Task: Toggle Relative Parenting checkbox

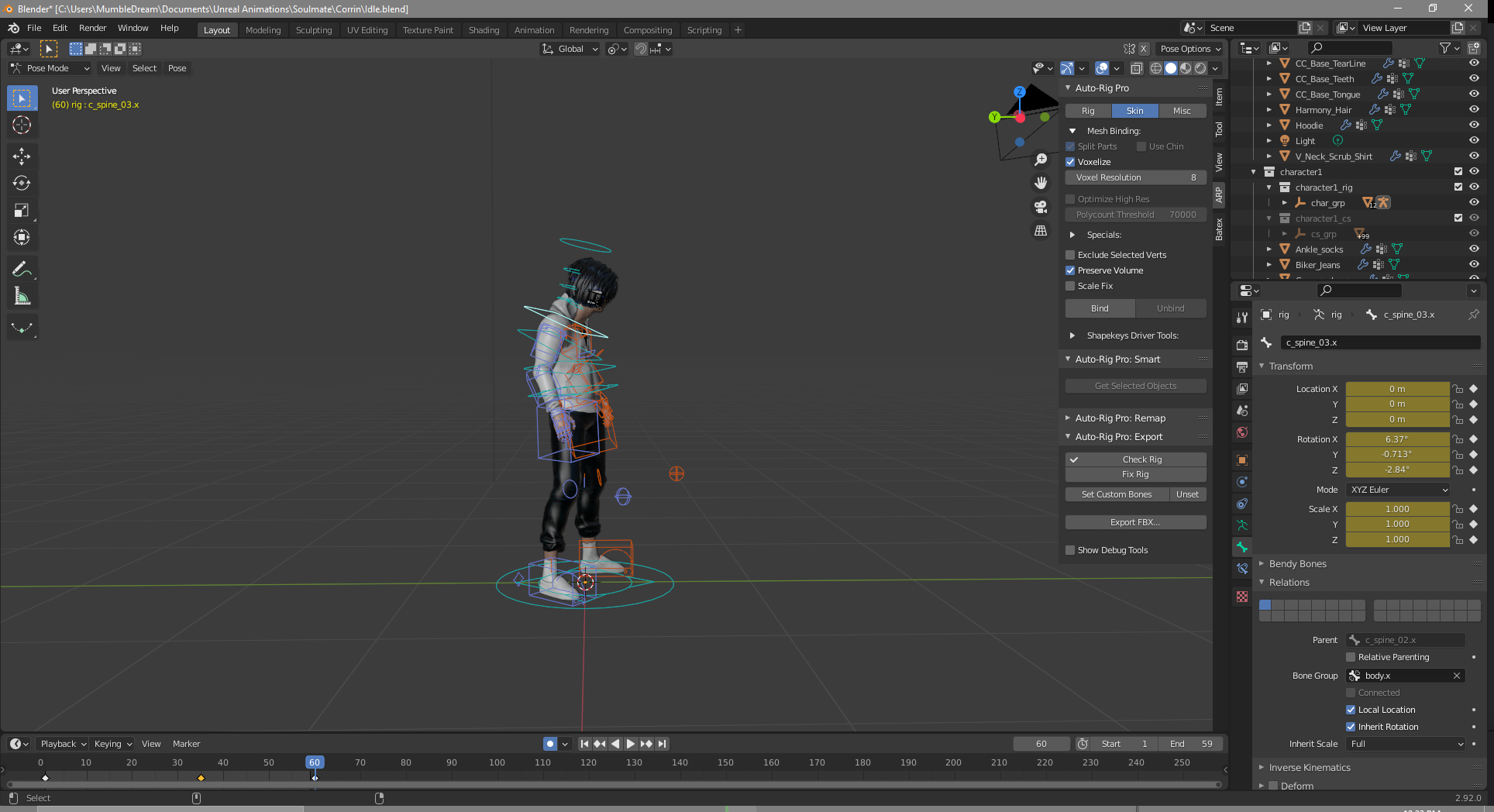Action: 1351,657
